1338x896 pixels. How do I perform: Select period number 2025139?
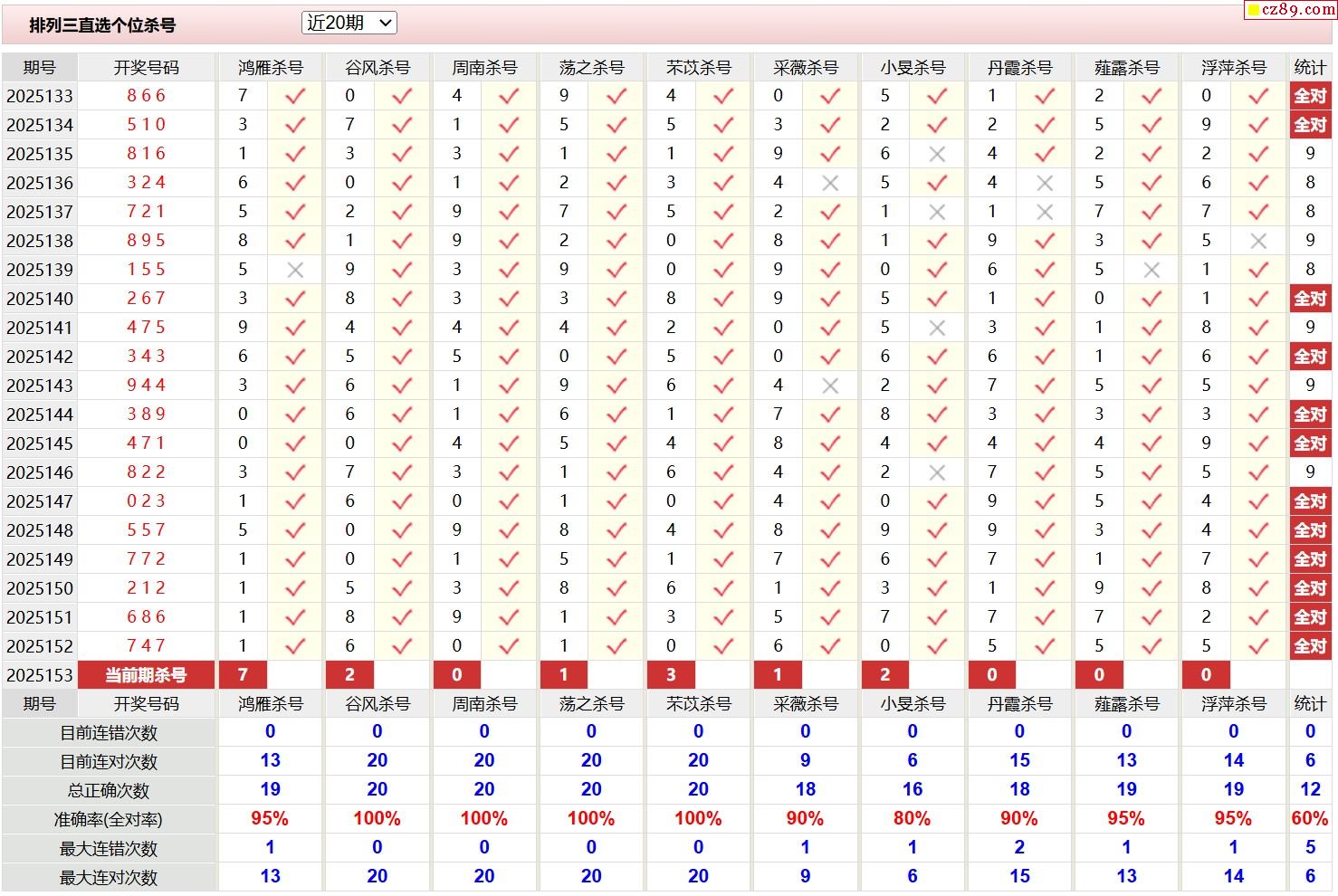coord(40,270)
